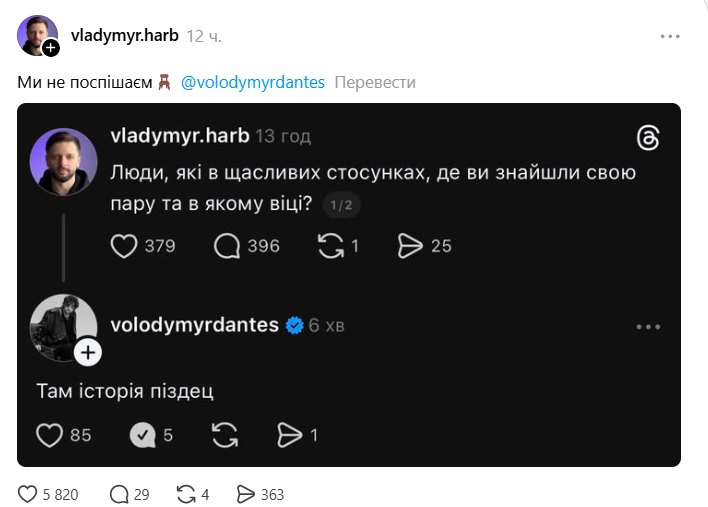Open the 396 replies on embedded post

pyautogui.click(x=229, y=245)
